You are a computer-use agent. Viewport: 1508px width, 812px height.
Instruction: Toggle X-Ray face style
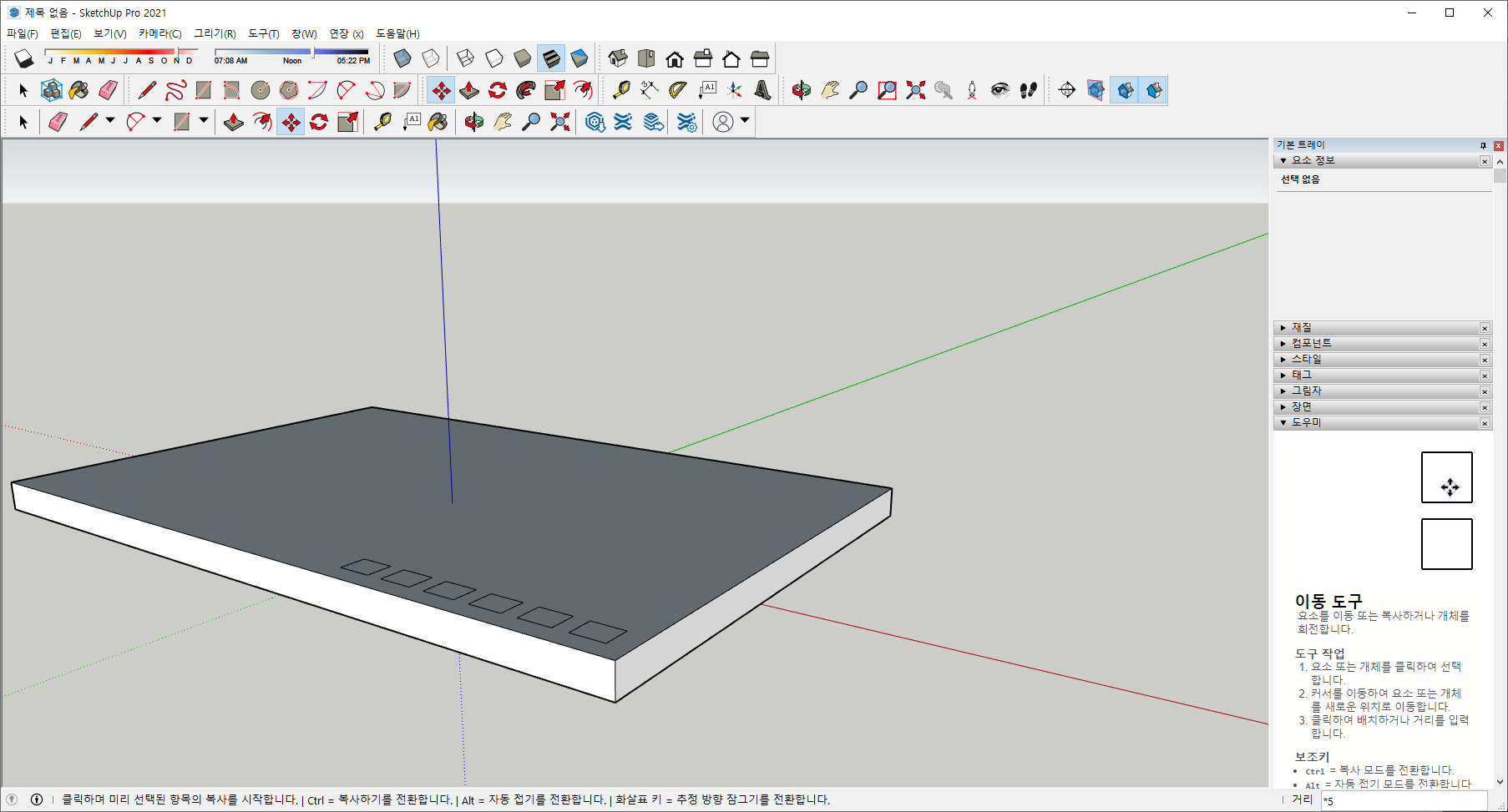(402, 58)
